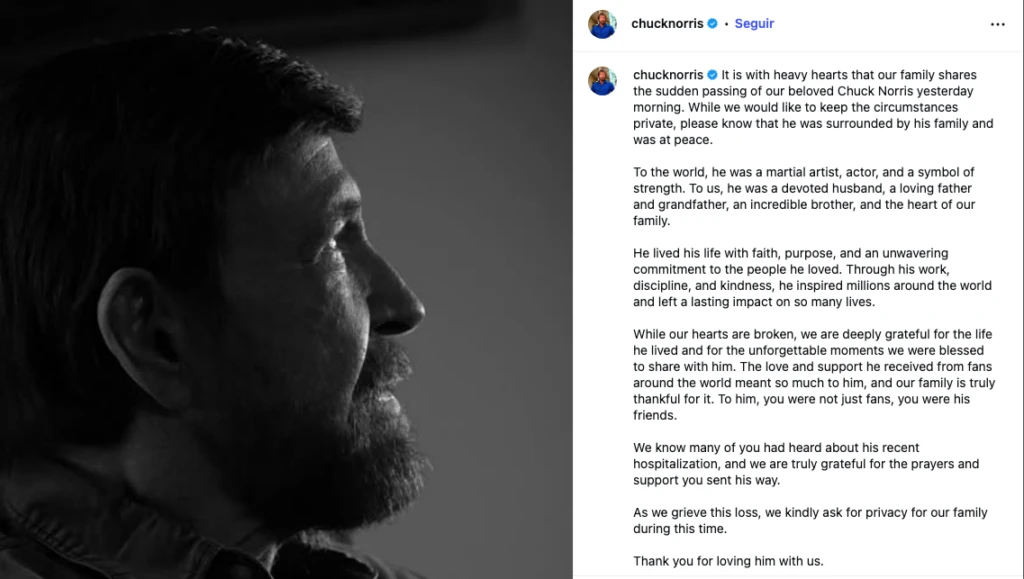Click the verified badge in the post header
This screenshot has height=579, width=1024.
(x=712, y=24)
